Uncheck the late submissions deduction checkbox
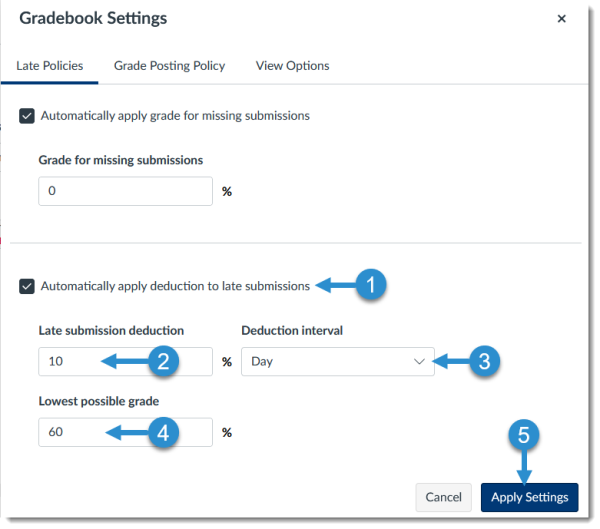This screenshot has width=600, height=529. click(x=27, y=287)
